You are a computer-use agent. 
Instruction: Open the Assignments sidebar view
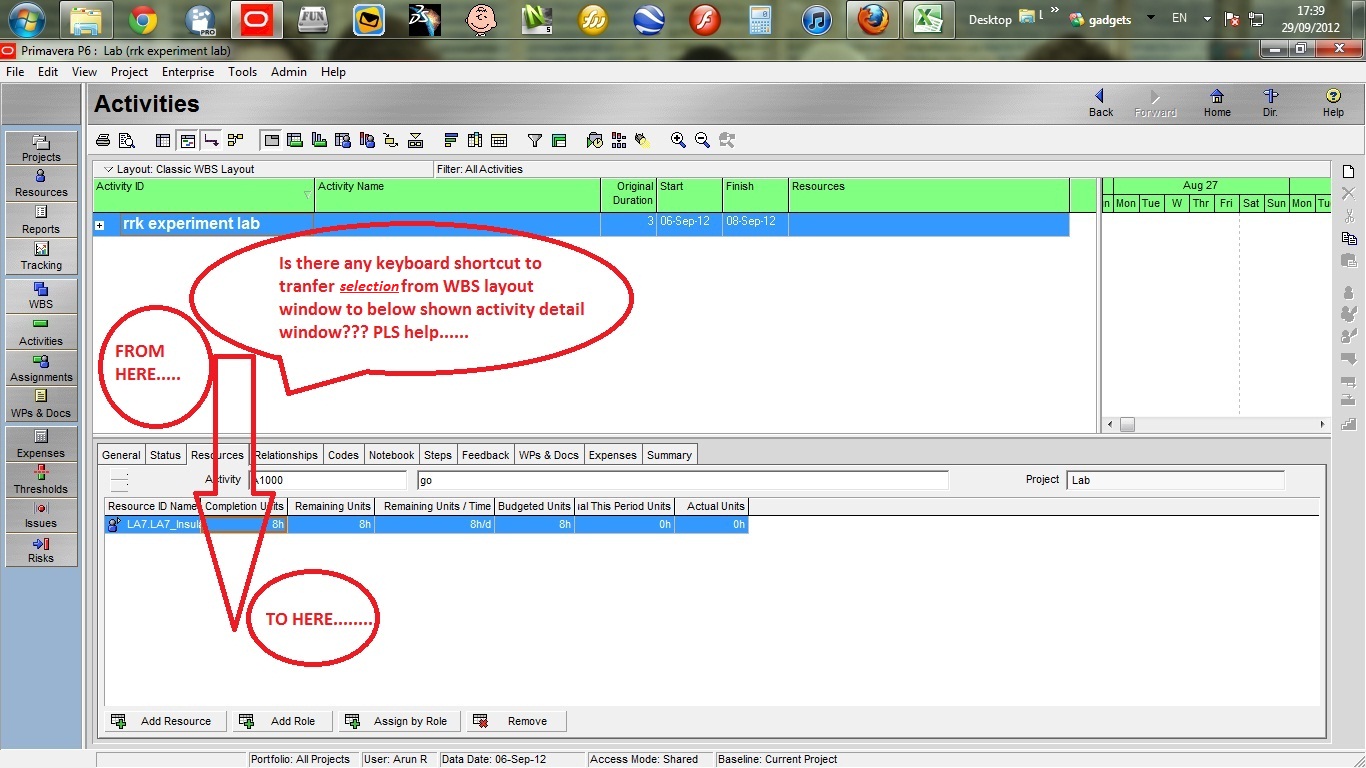click(41, 368)
